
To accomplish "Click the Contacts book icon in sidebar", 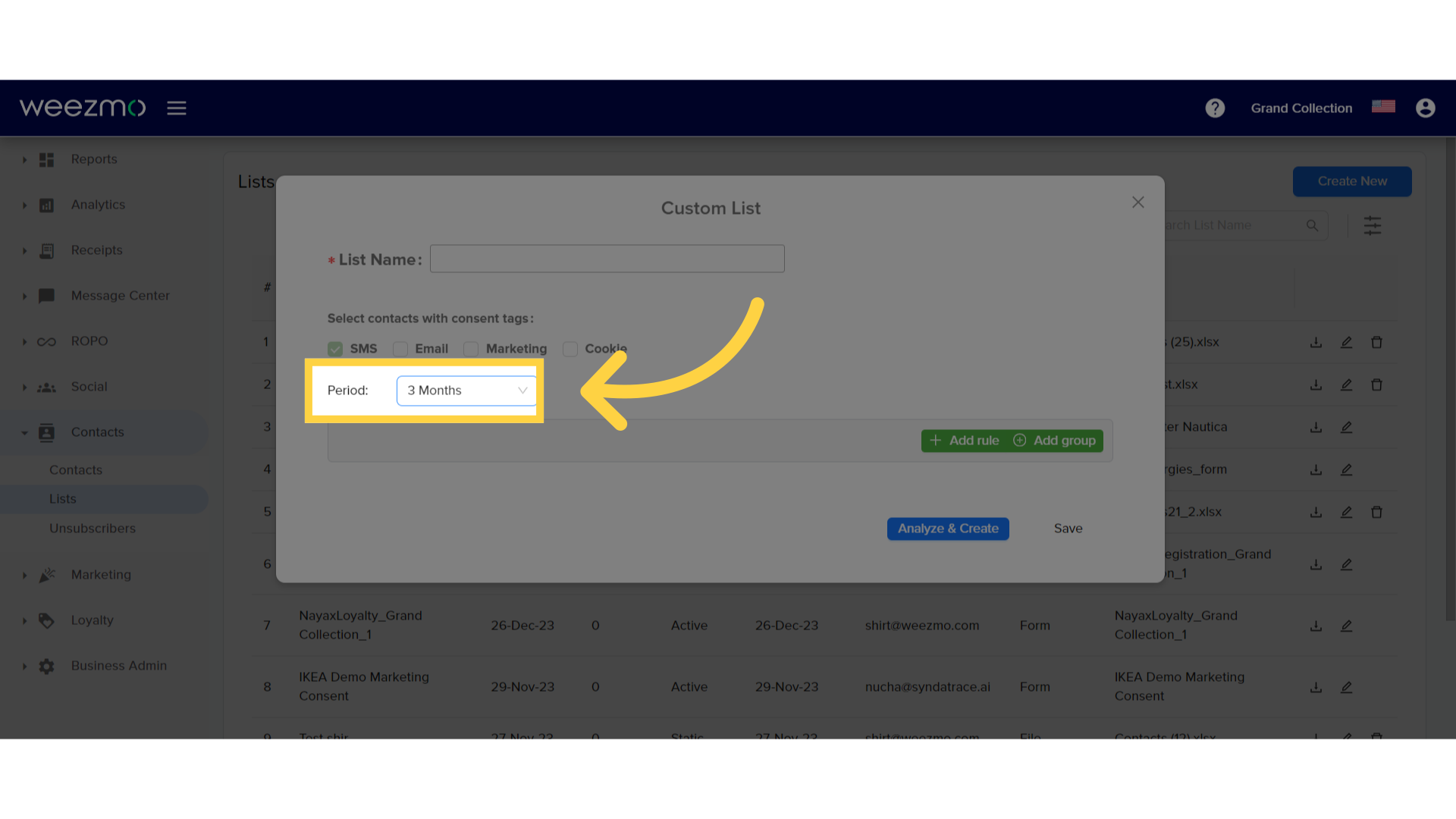I will pyautogui.click(x=46, y=432).
